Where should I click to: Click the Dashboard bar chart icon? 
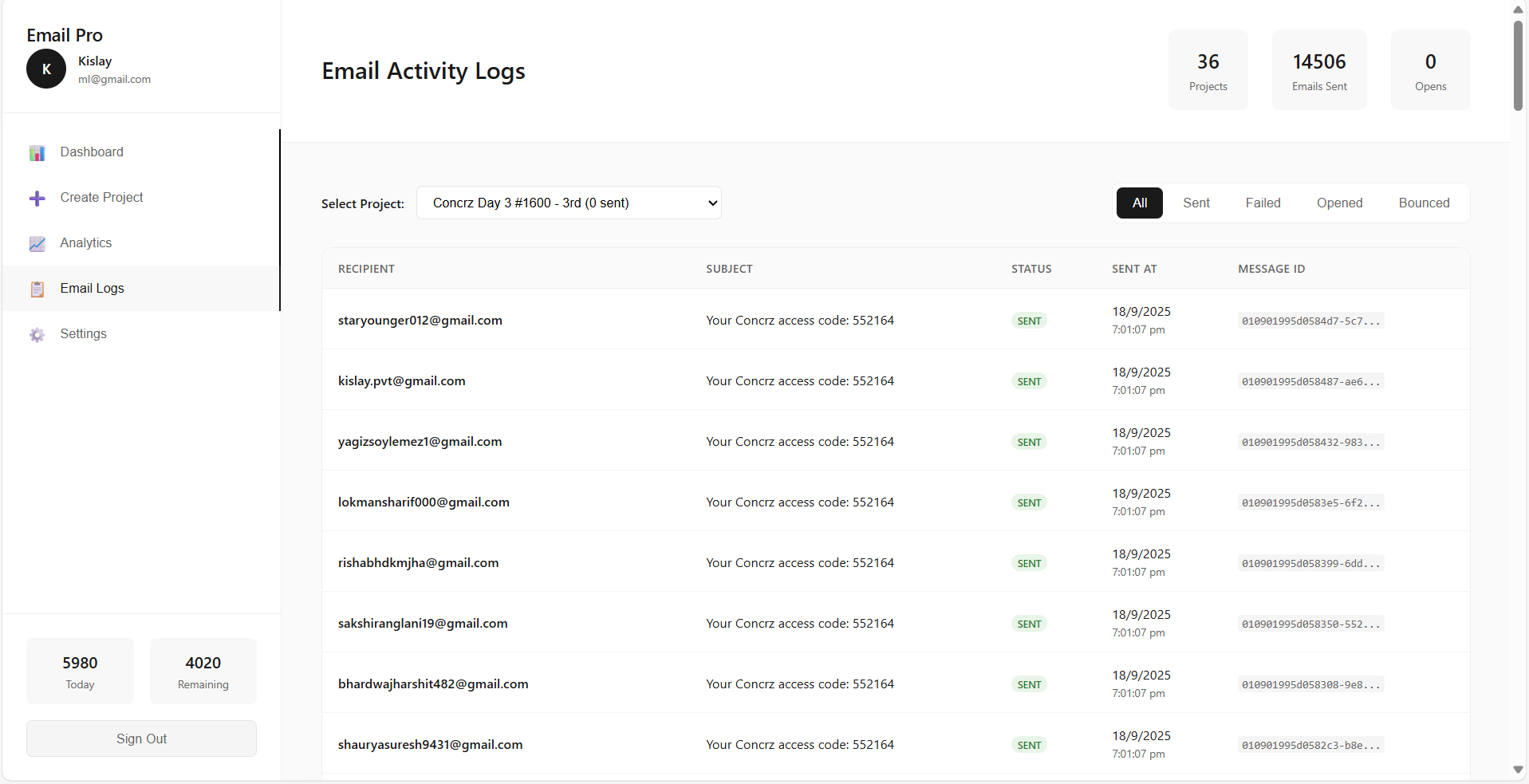pyautogui.click(x=37, y=153)
